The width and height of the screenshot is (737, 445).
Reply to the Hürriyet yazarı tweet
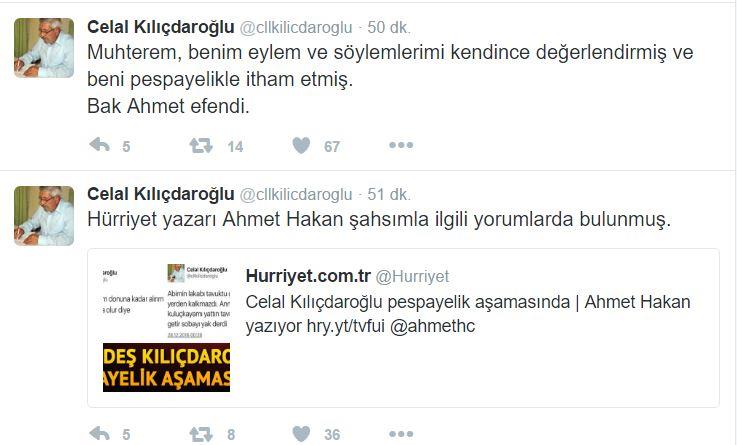click(100, 433)
